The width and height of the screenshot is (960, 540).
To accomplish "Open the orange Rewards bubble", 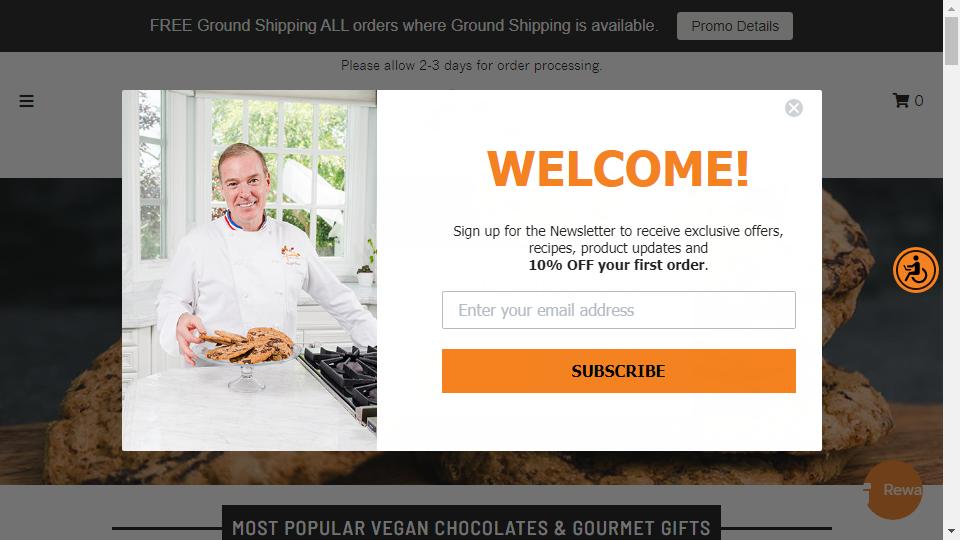I will 893,490.
